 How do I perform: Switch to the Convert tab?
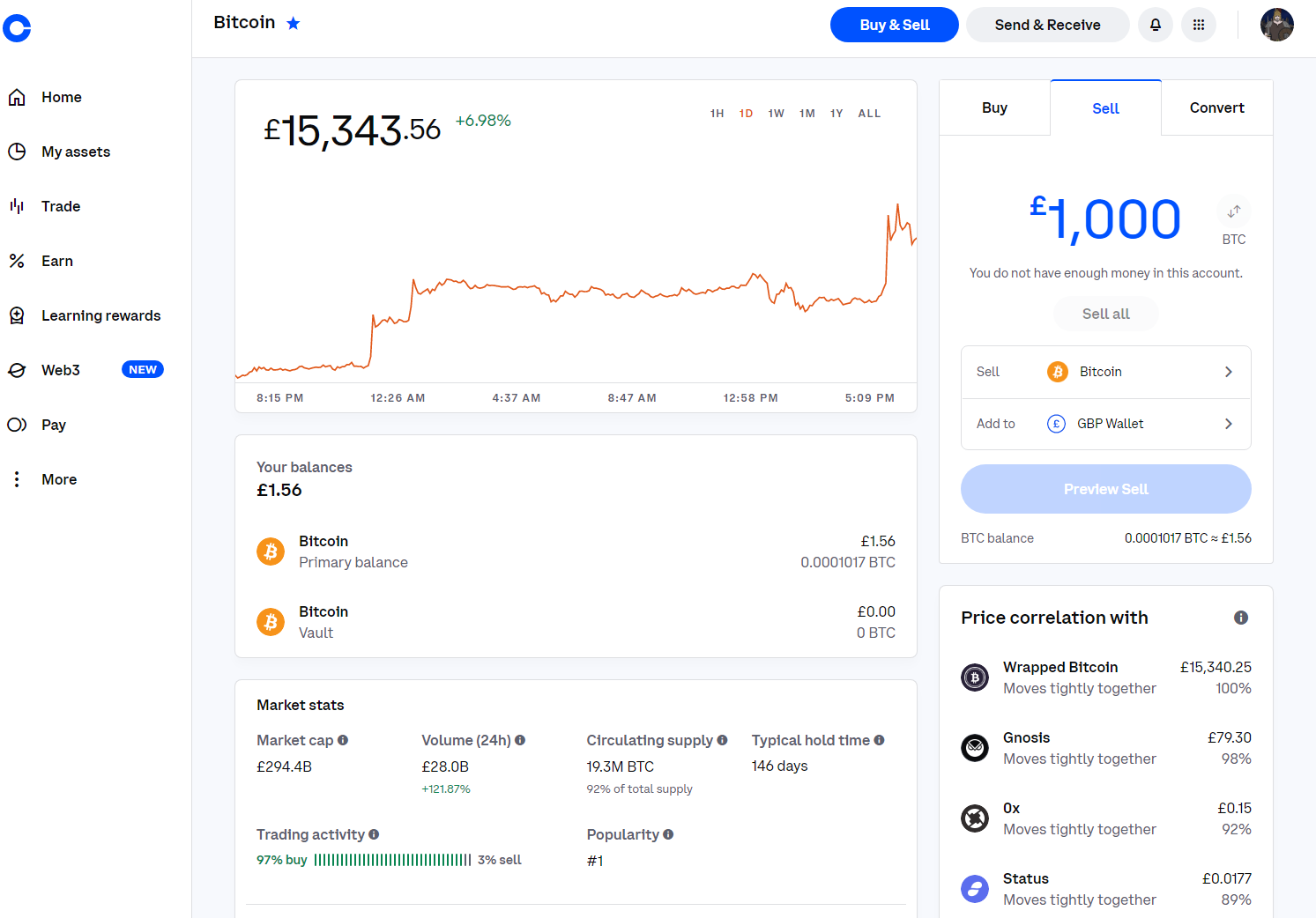coord(1217,107)
